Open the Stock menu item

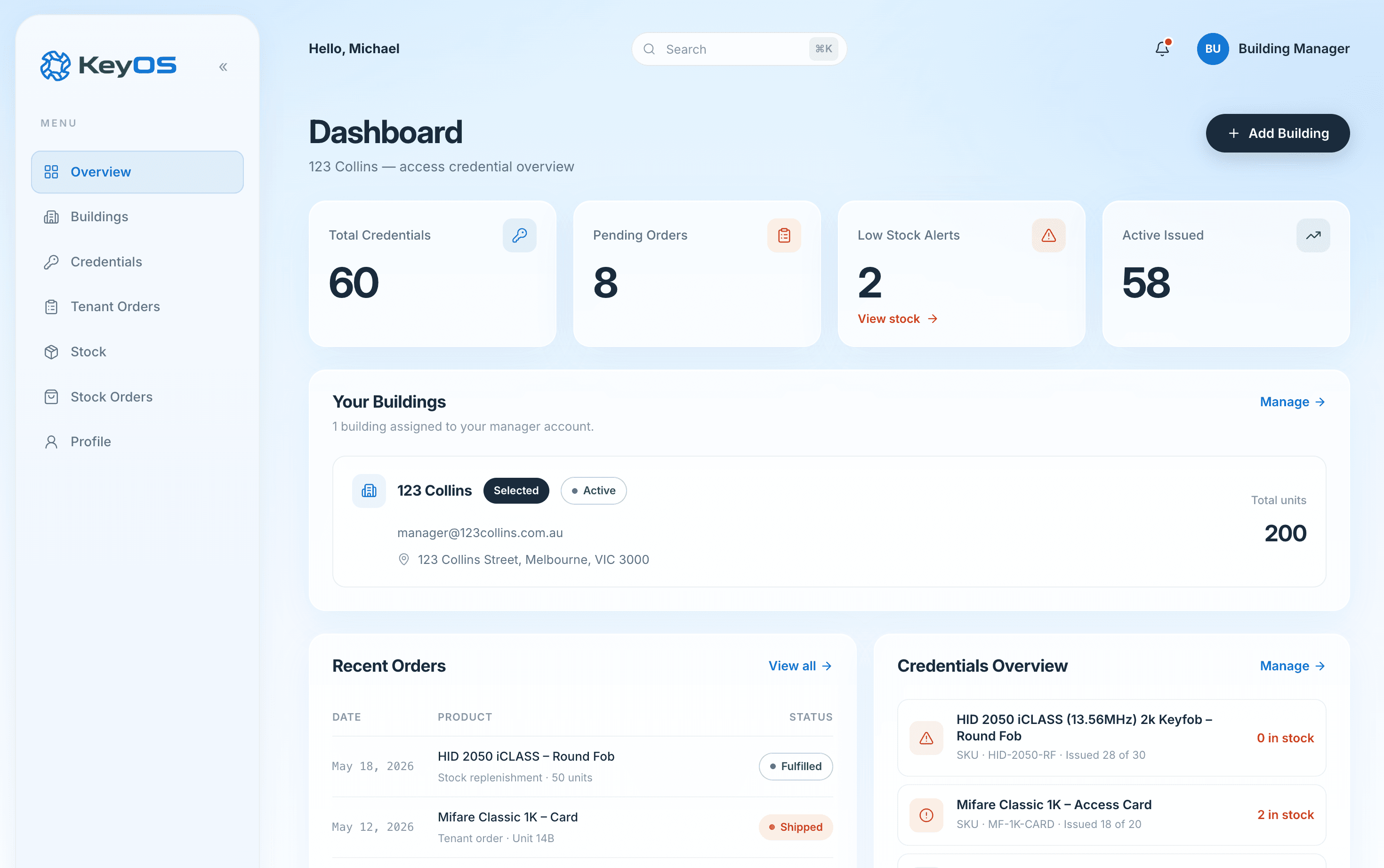point(137,352)
